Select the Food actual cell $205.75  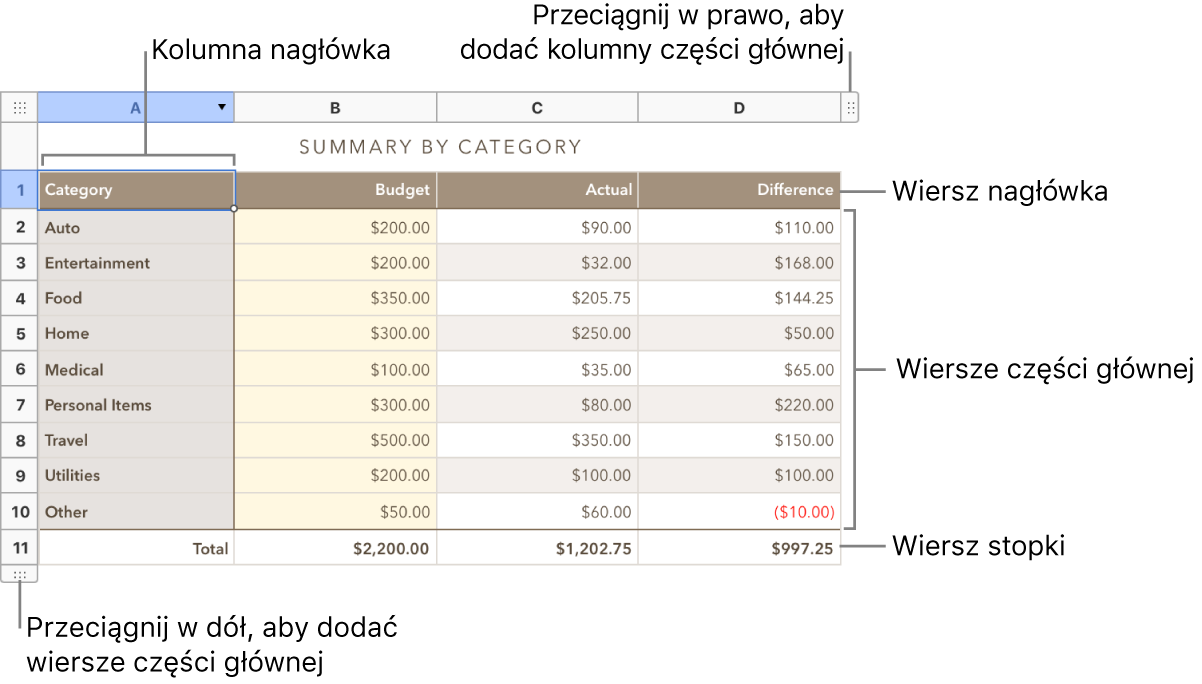pyautogui.click(x=537, y=298)
